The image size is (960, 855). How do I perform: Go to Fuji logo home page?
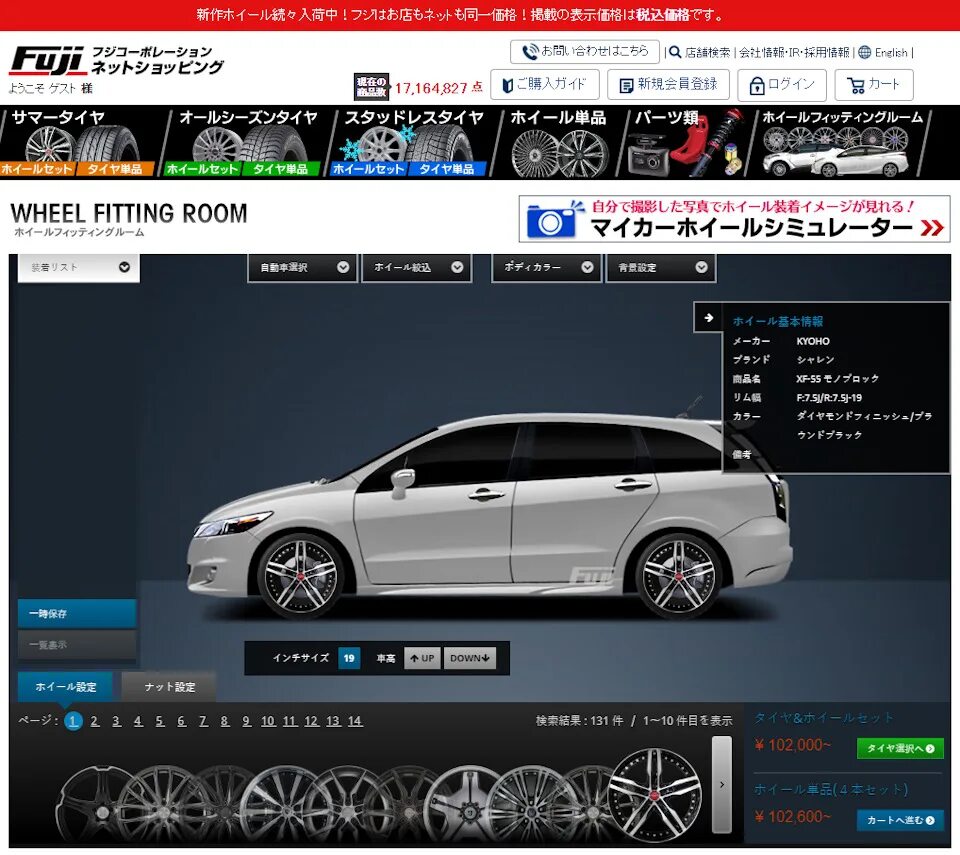point(116,60)
